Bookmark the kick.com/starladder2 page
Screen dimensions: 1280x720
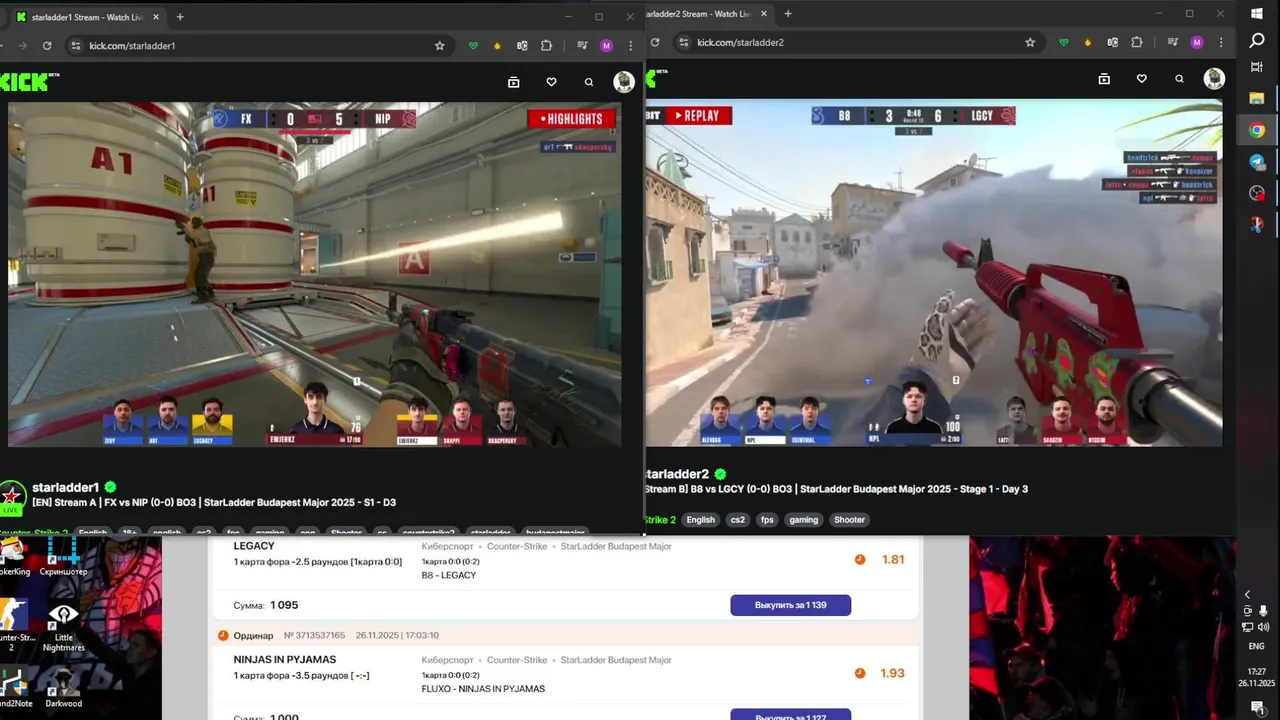click(1030, 42)
